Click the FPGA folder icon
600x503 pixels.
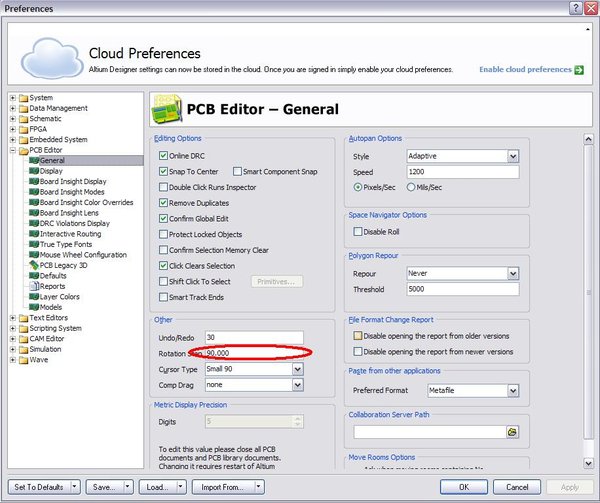(24, 129)
